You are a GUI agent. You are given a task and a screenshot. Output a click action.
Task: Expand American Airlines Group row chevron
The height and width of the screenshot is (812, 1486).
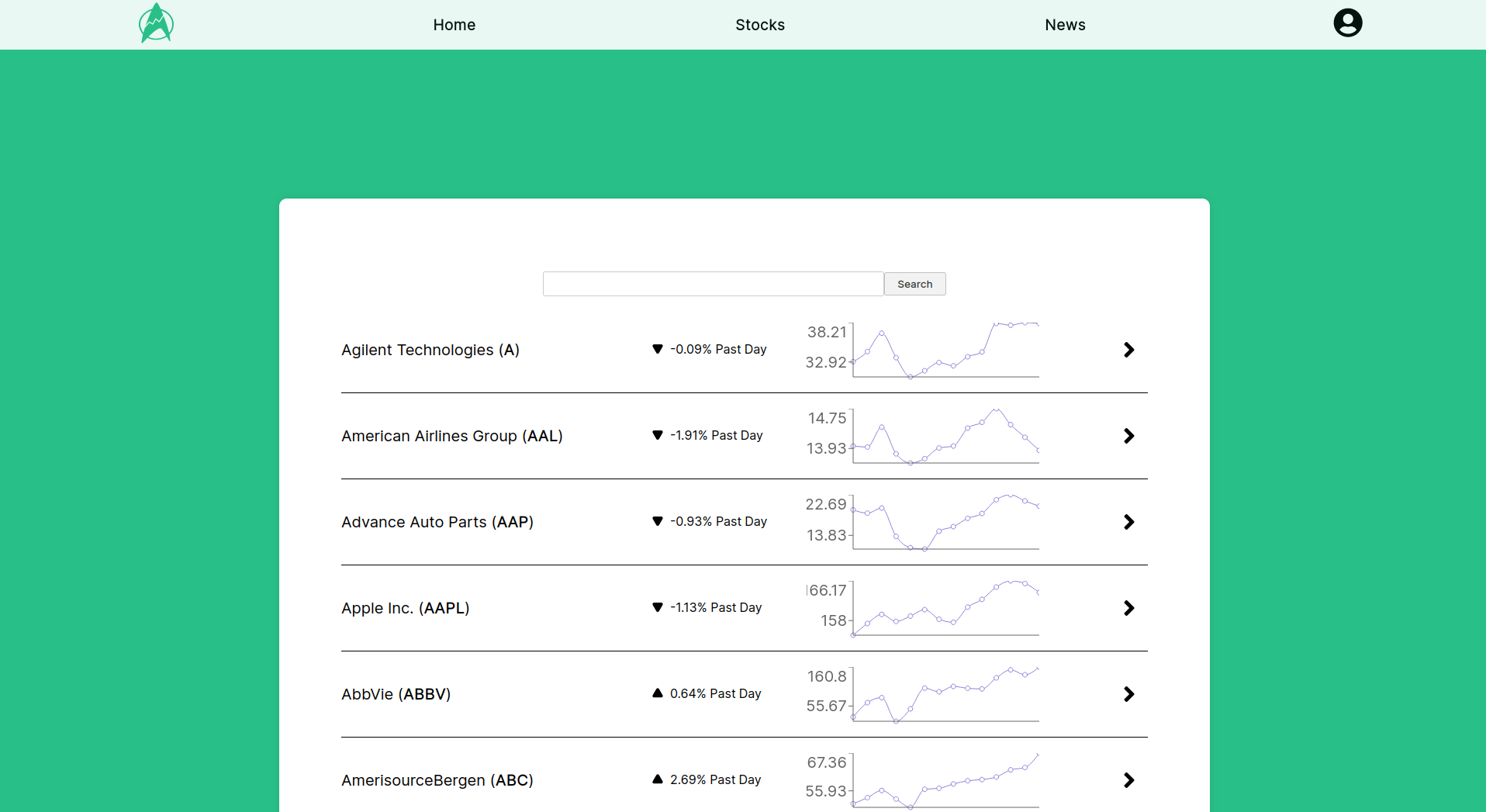click(1129, 436)
